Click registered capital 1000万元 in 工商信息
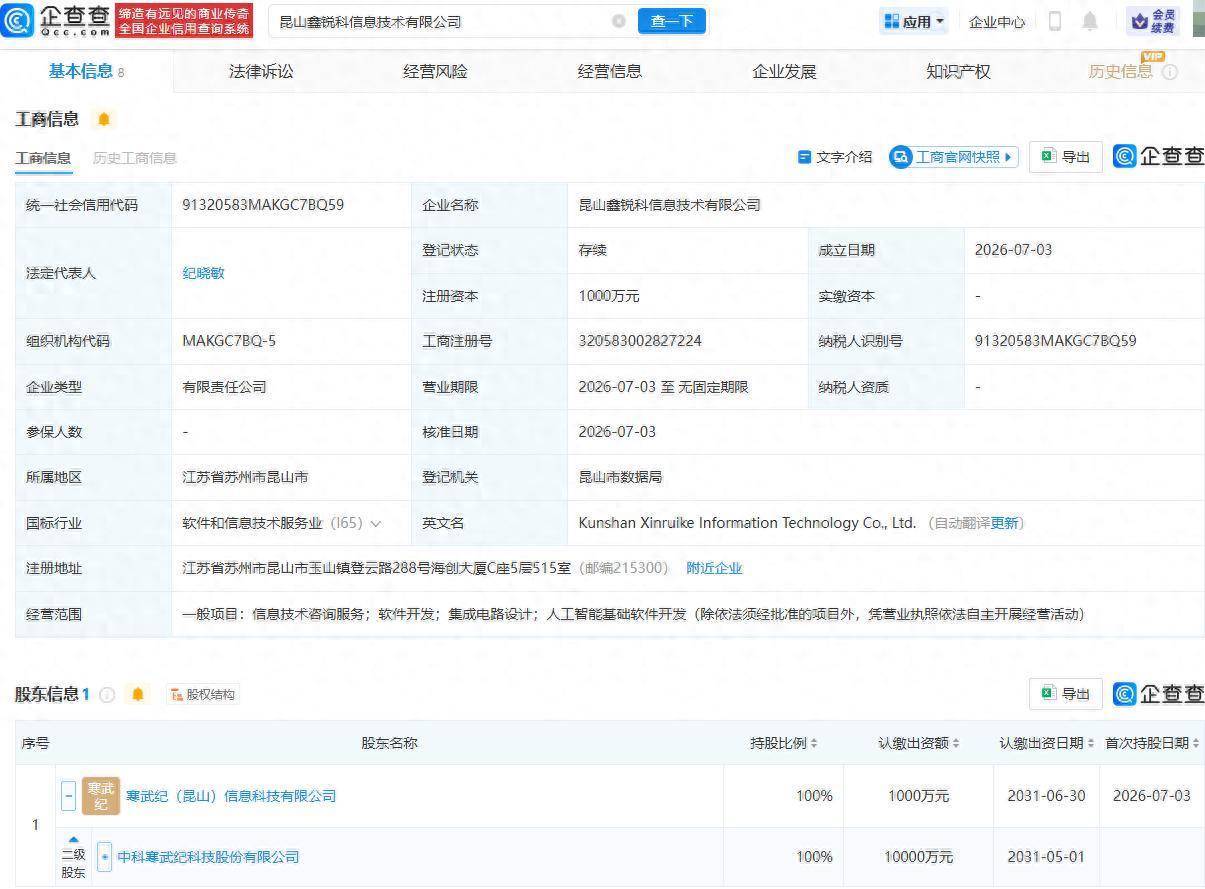This screenshot has height=889, width=1205. pos(609,296)
